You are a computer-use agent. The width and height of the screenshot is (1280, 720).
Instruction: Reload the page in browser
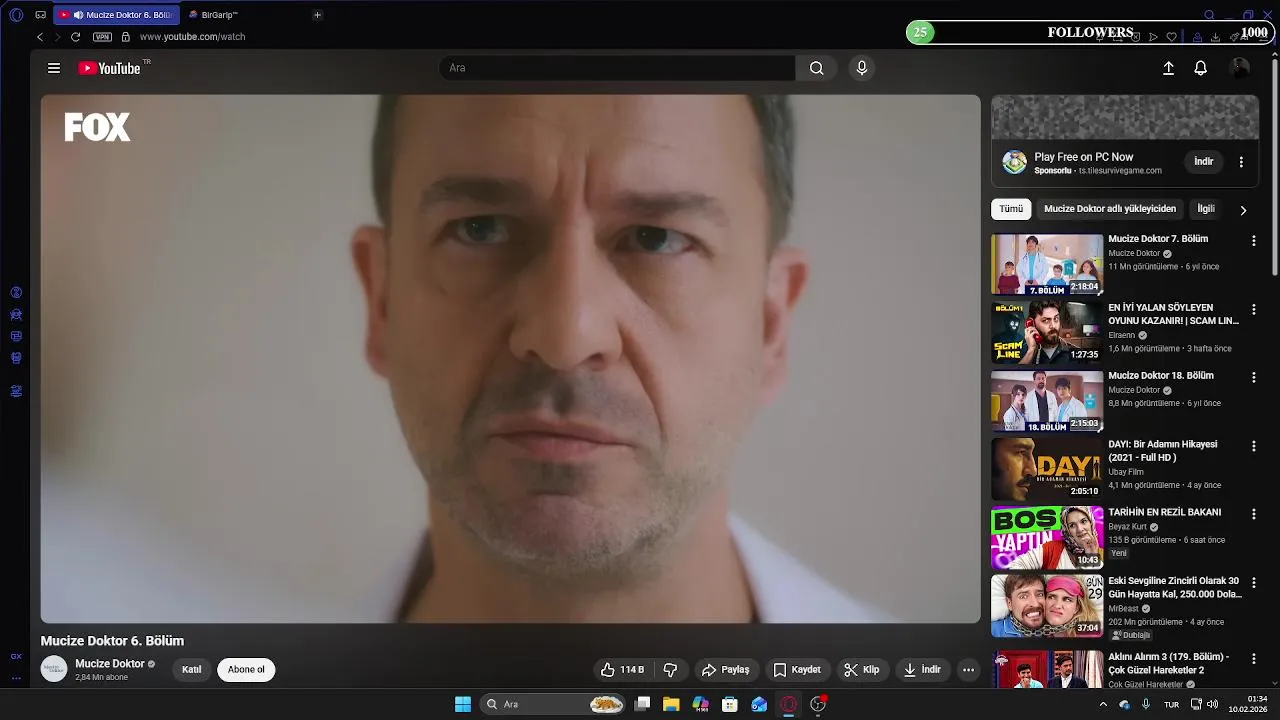(75, 37)
